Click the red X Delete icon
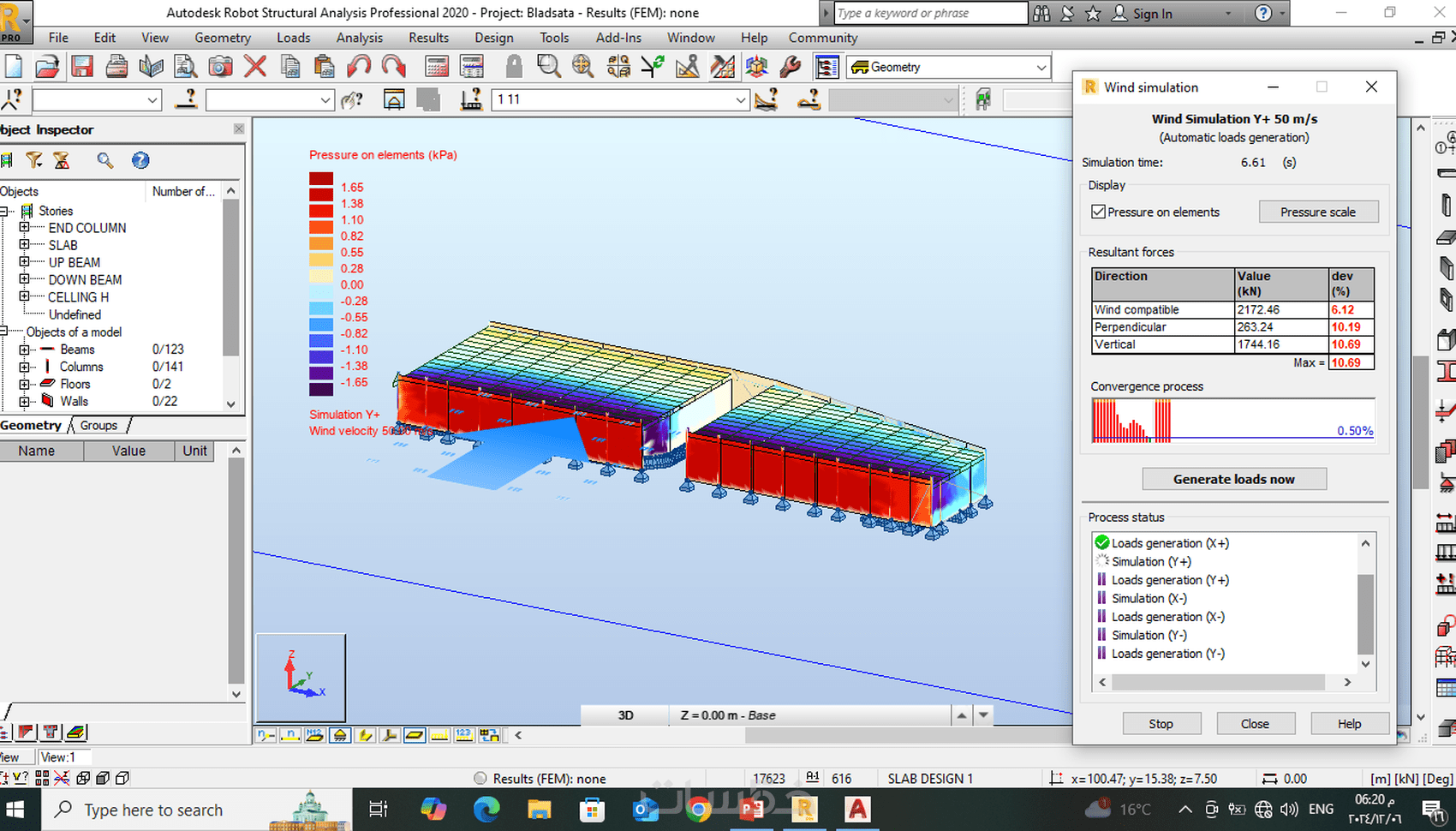 click(255, 67)
